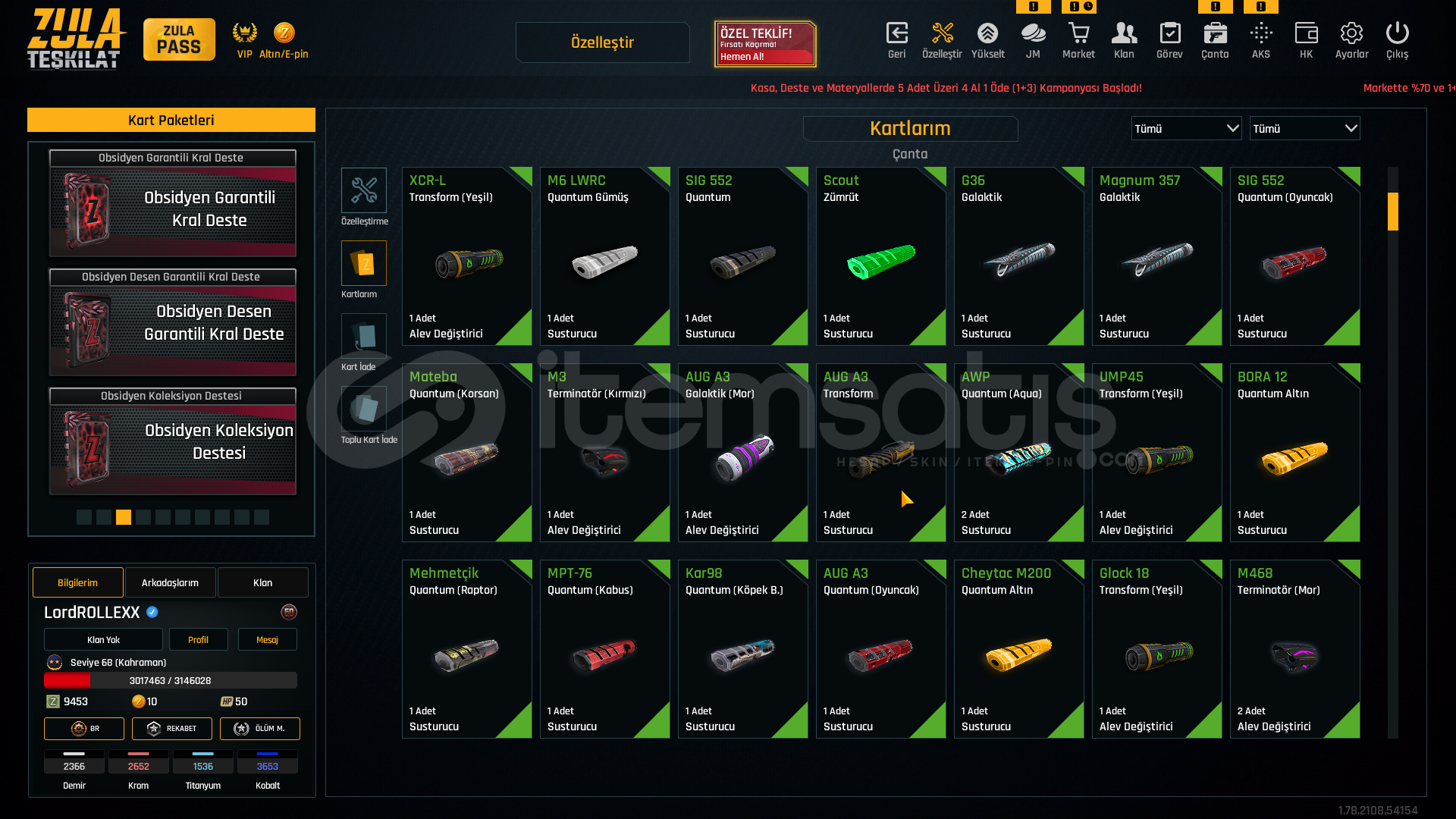Select last page dot of card packs

tap(262, 517)
